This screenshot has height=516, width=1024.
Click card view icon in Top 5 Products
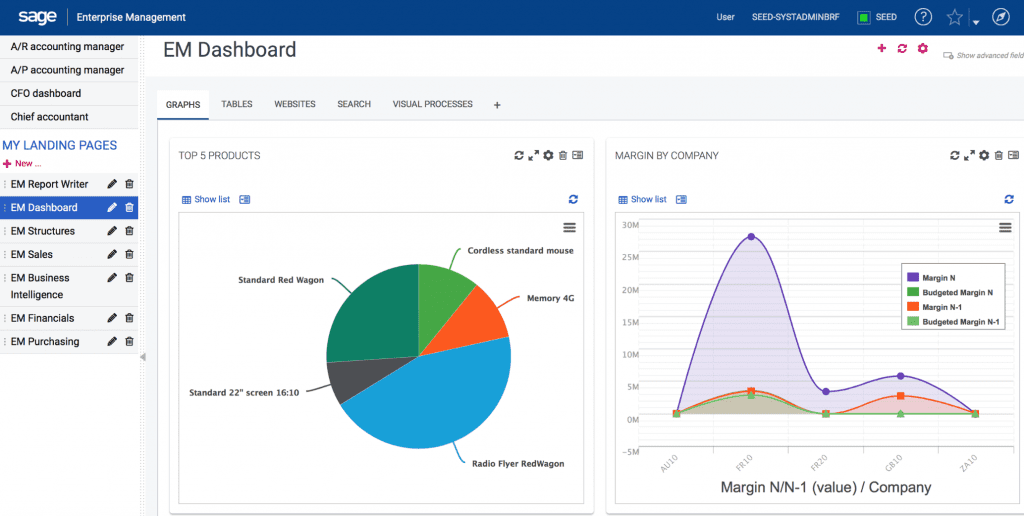(245, 199)
